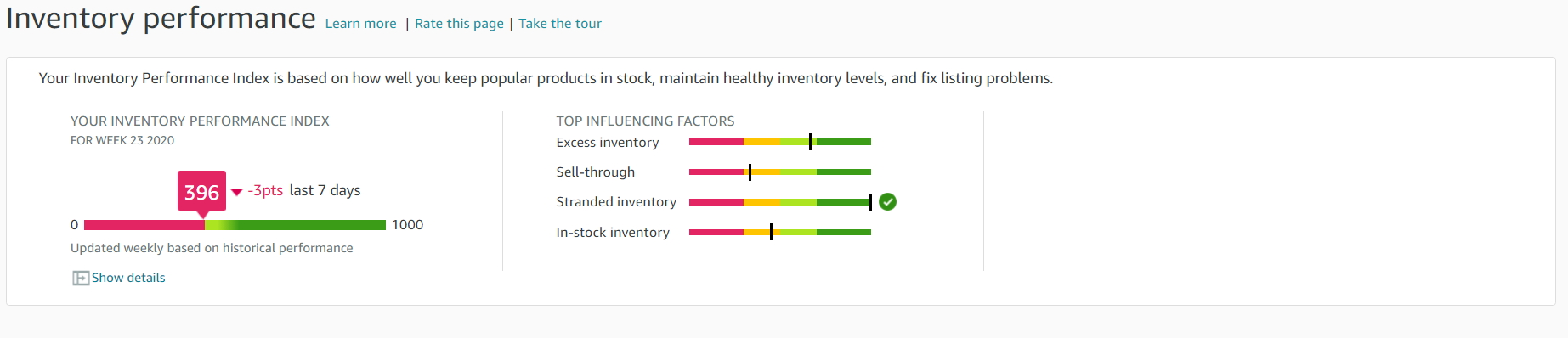
Task: Select the Stranded inventory label
Action: pos(616,202)
